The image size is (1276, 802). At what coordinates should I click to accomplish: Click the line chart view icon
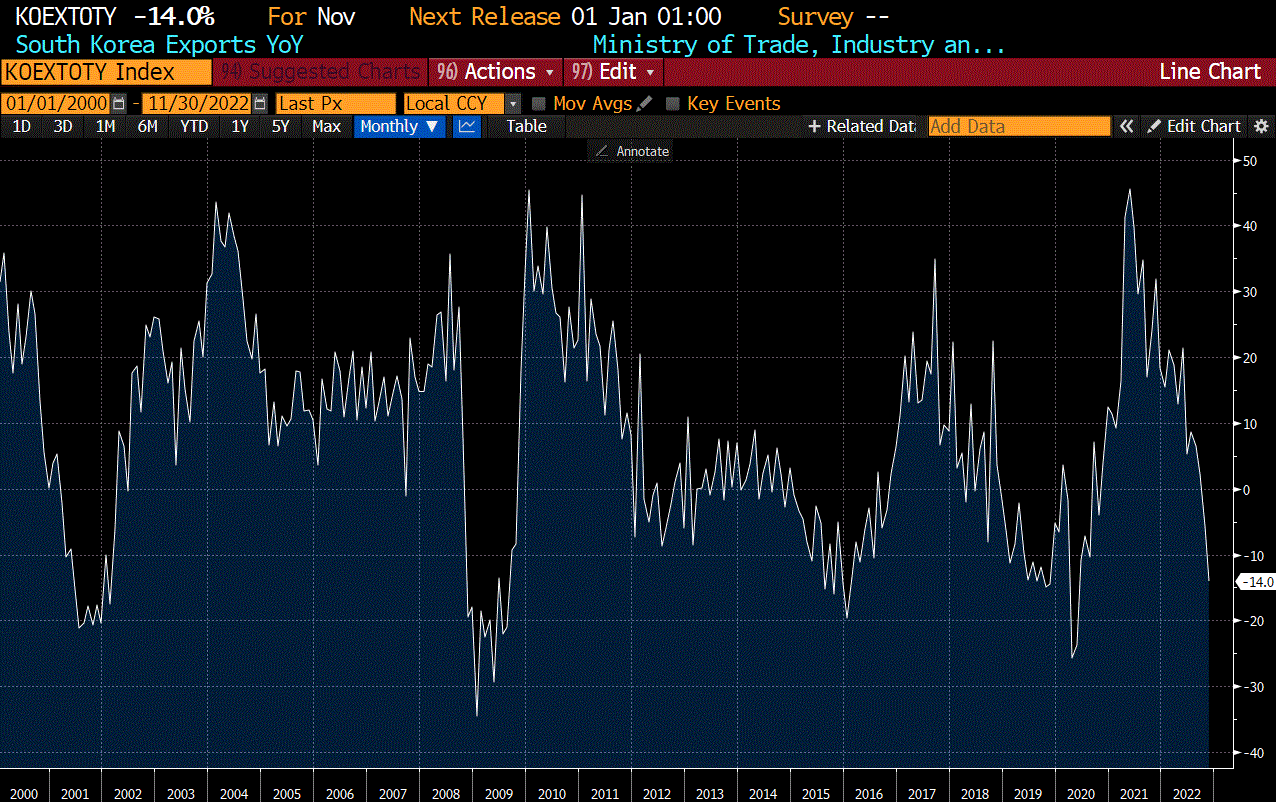tap(467, 126)
